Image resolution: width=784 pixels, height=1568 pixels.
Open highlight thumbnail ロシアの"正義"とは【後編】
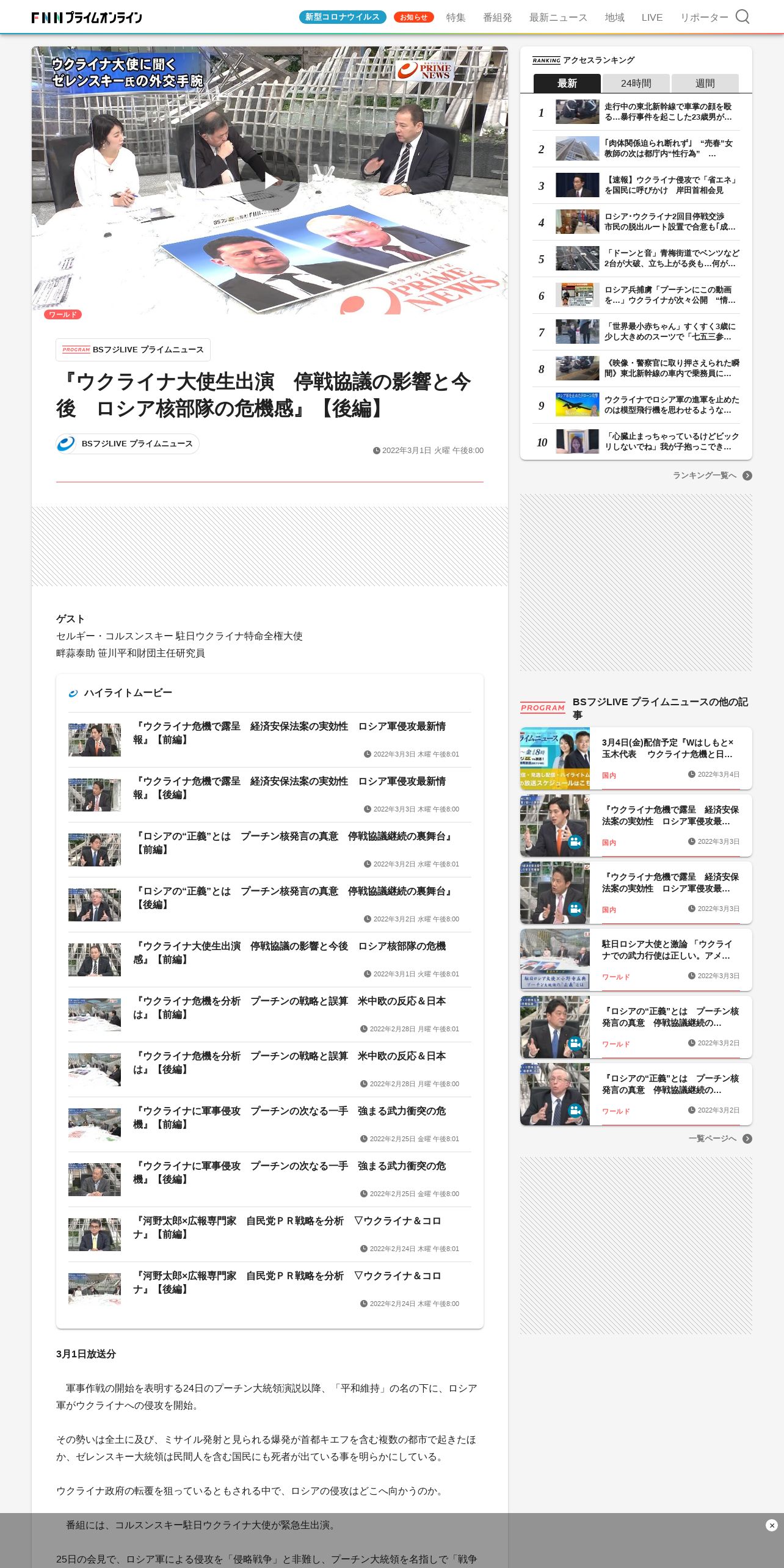pyautogui.click(x=95, y=905)
